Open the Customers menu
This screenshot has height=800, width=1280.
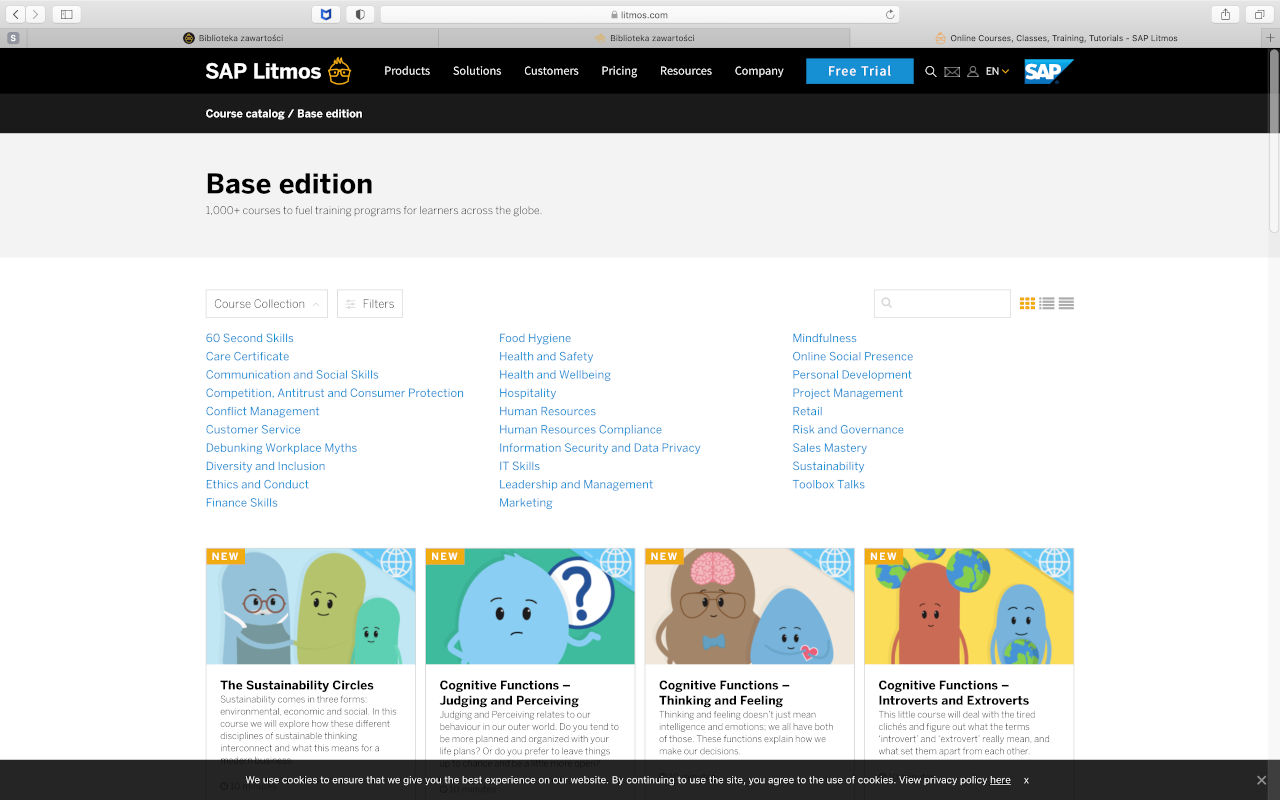coord(551,71)
